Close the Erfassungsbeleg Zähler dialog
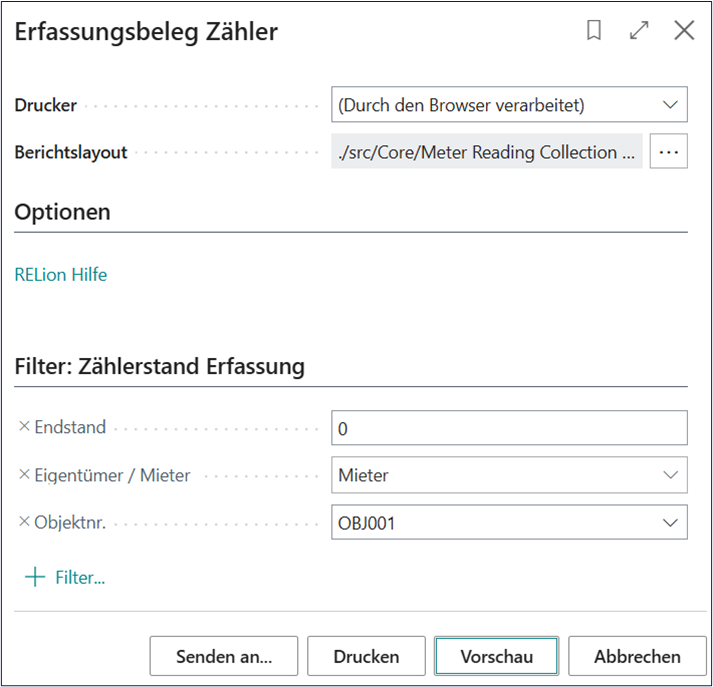713x687 pixels. pos(684,31)
